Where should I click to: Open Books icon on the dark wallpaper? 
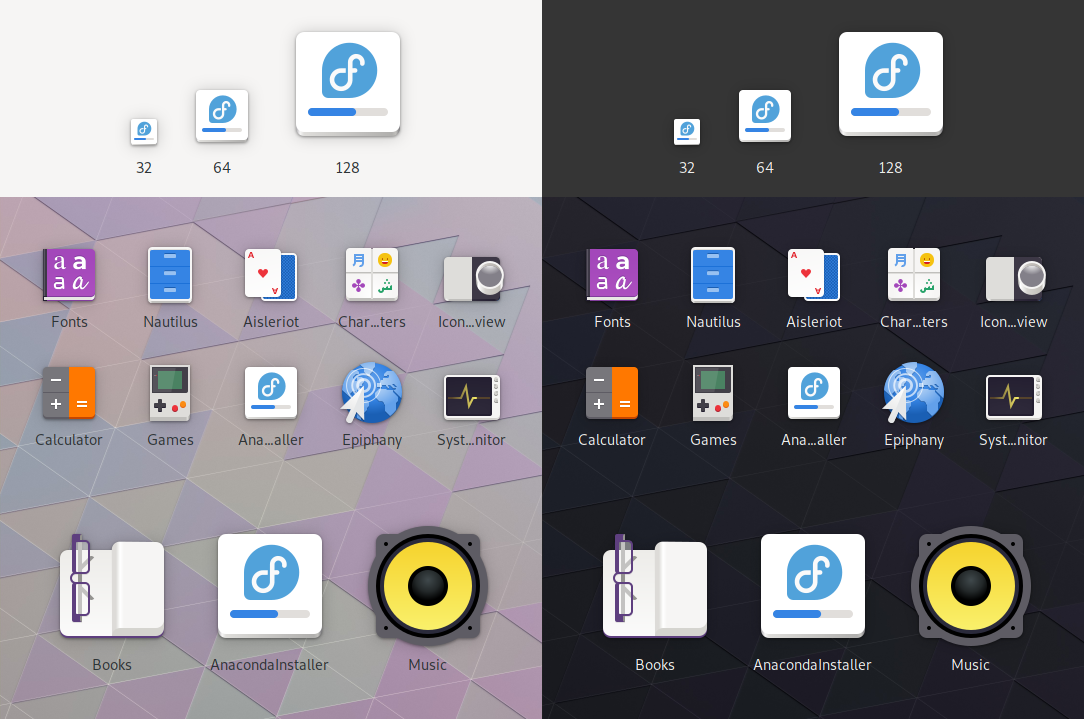tap(655, 588)
